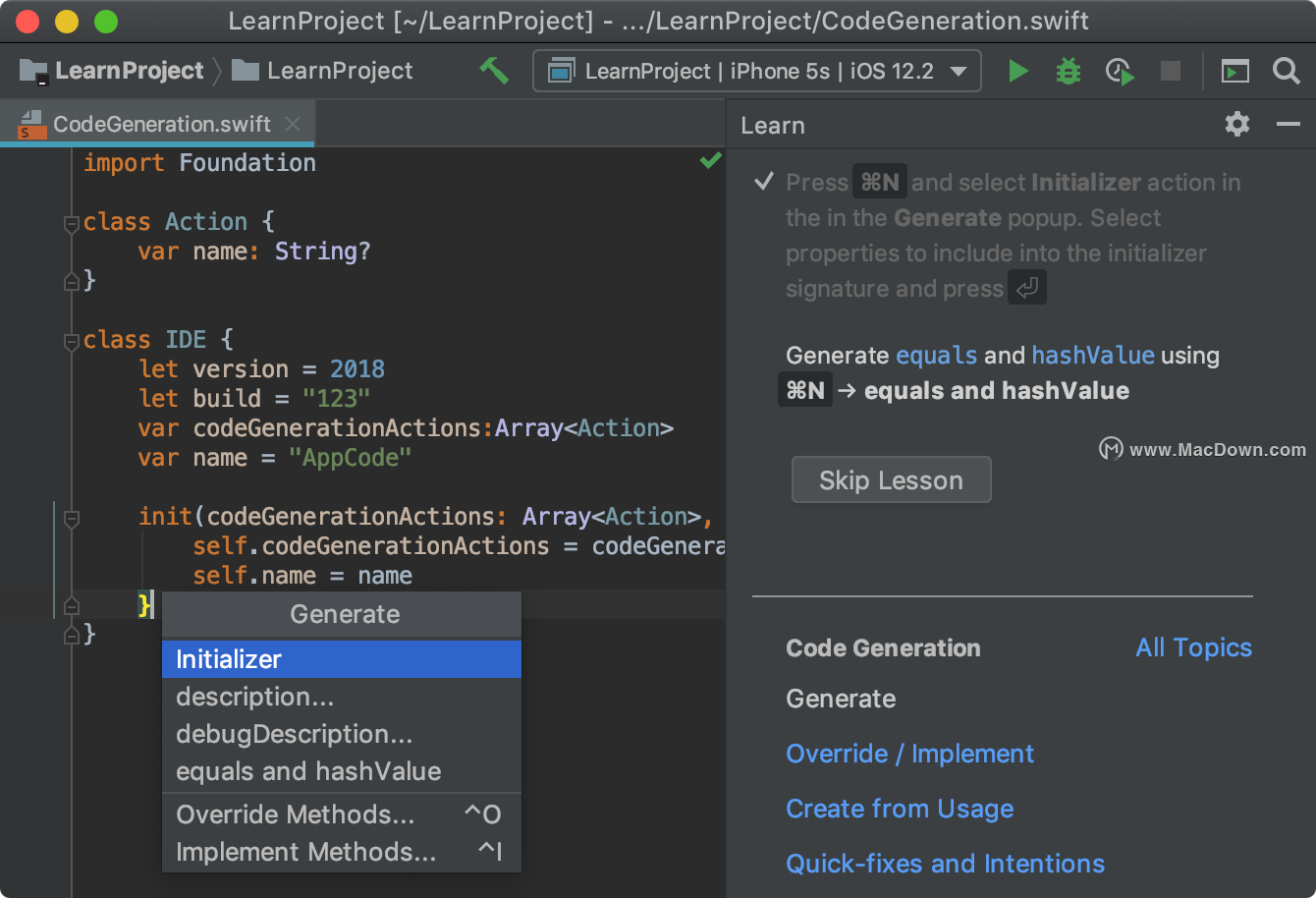Open the All Topics link

[1194, 647]
